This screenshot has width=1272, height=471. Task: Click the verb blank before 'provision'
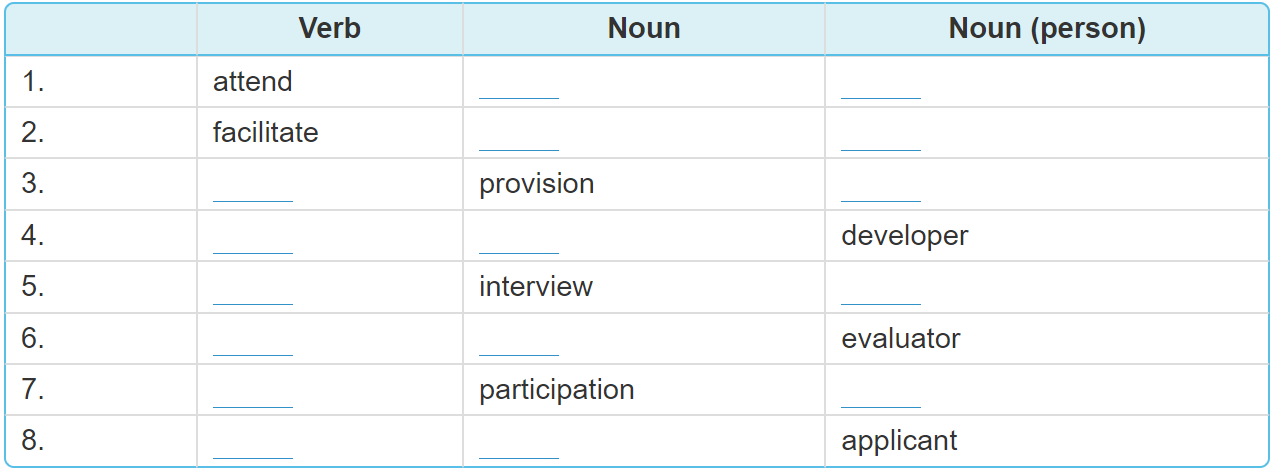[x=253, y=190]
